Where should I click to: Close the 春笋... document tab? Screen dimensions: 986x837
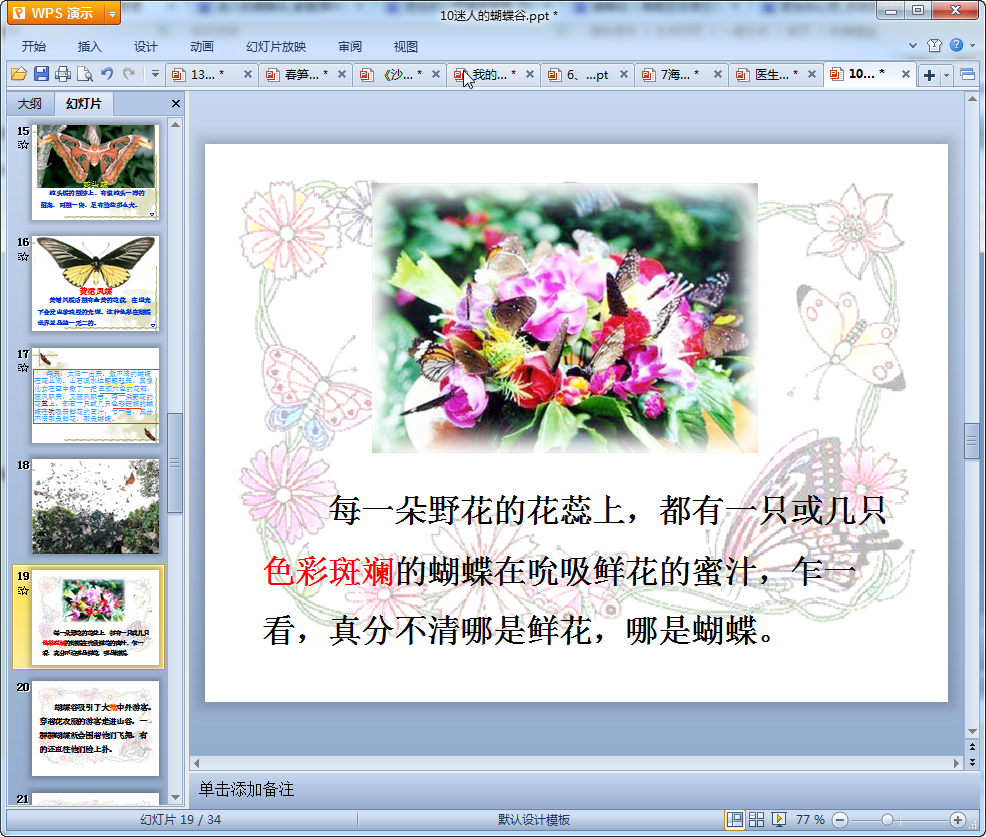pos(341,74)
